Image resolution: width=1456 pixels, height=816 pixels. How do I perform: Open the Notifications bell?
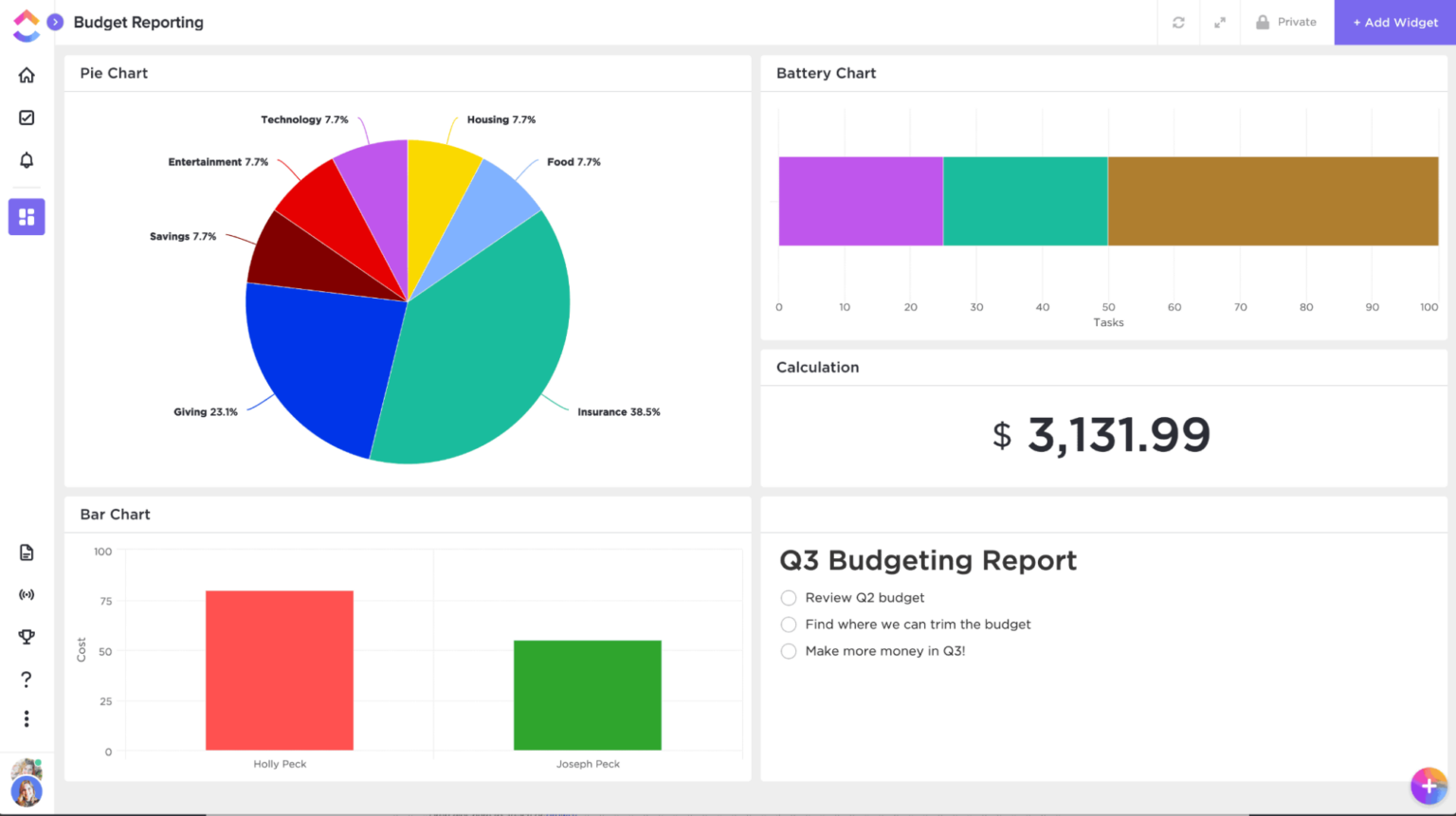pyautogui.click(x=27, y=159)
